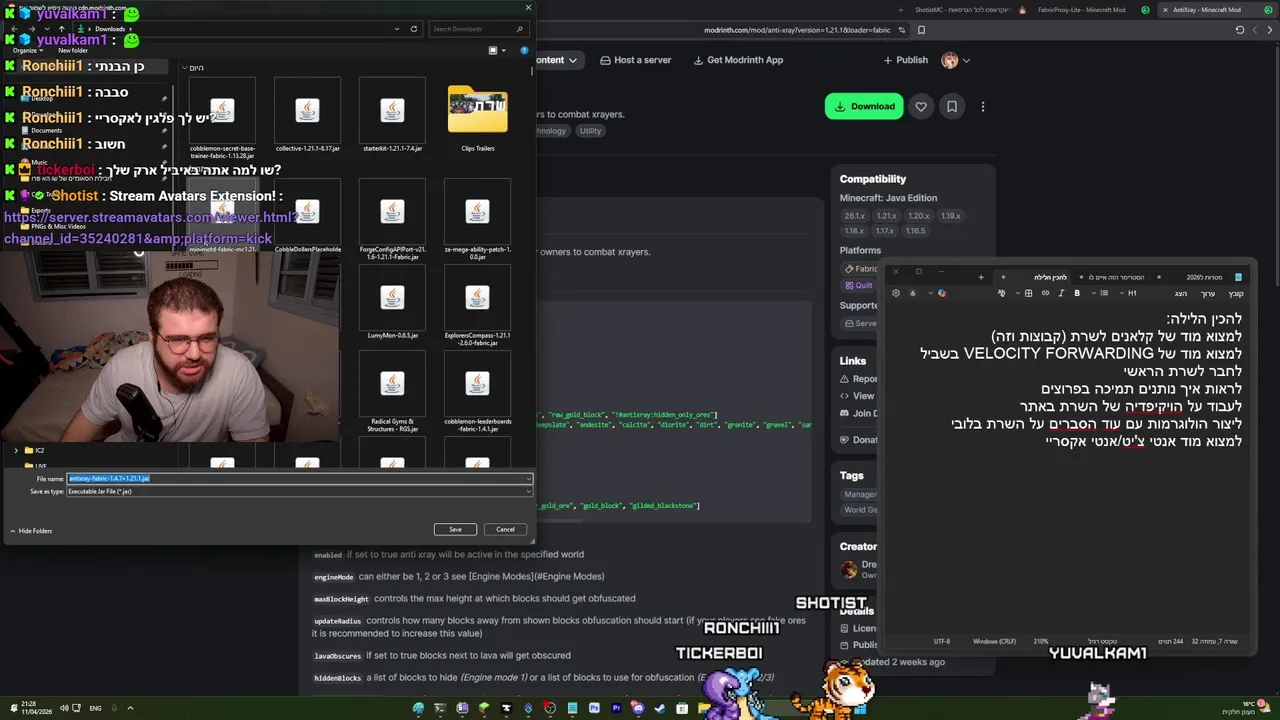
Task: Click the Copilot icon in Notepad
Action: (942, 293)
